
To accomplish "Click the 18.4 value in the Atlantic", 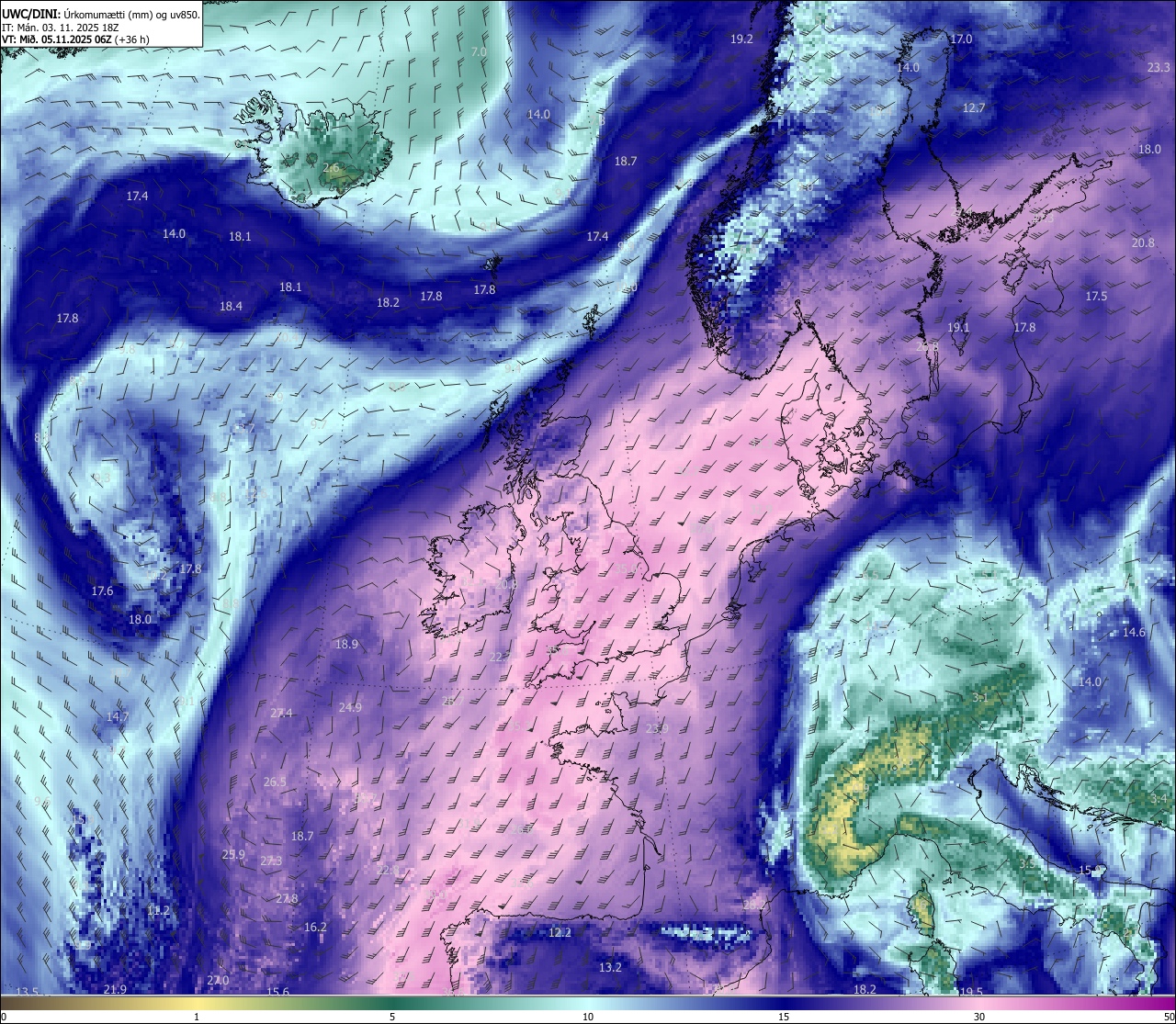I will tap(231, 306).
